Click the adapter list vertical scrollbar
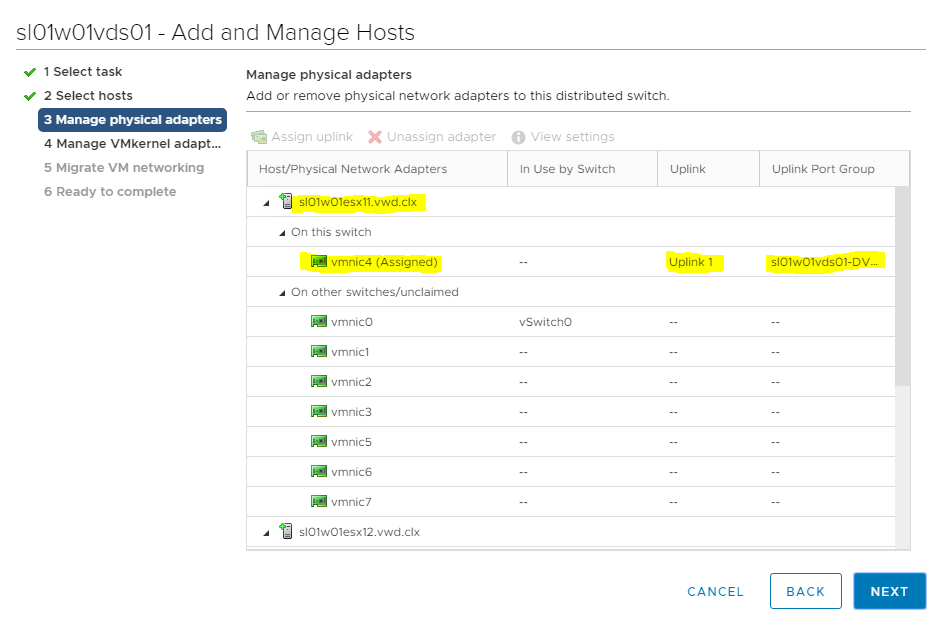940x621 pixels. tap(902, 287)
